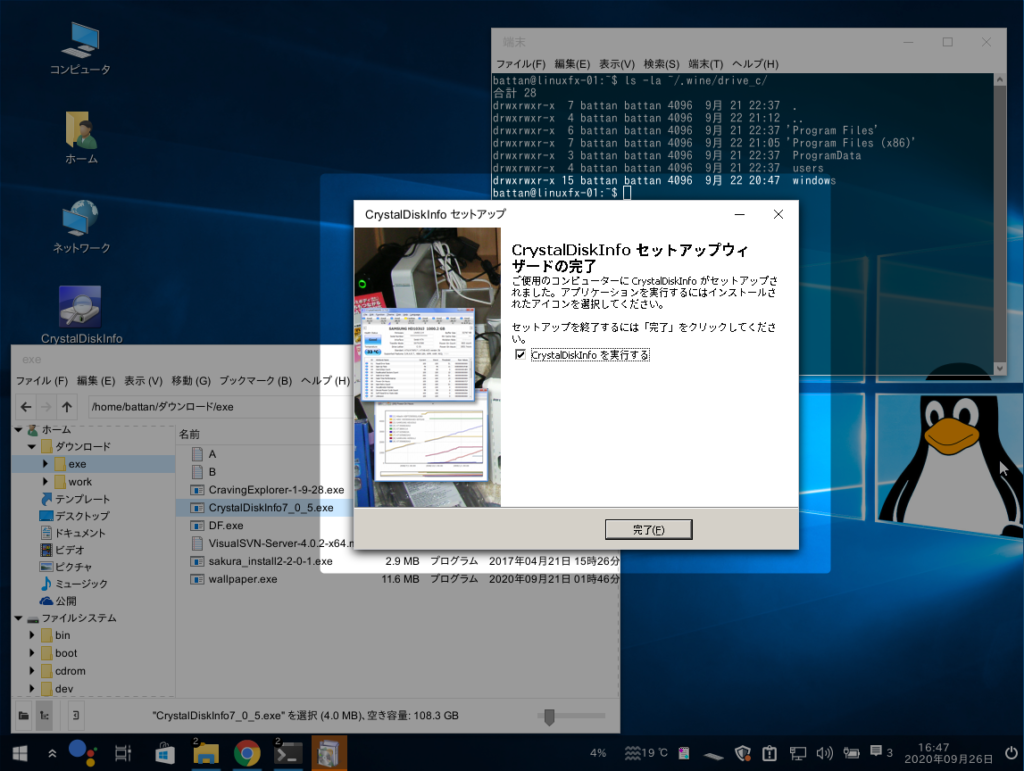1024x771 pixels.
Task: Go forward in the file manager
Action: [46, 407]
